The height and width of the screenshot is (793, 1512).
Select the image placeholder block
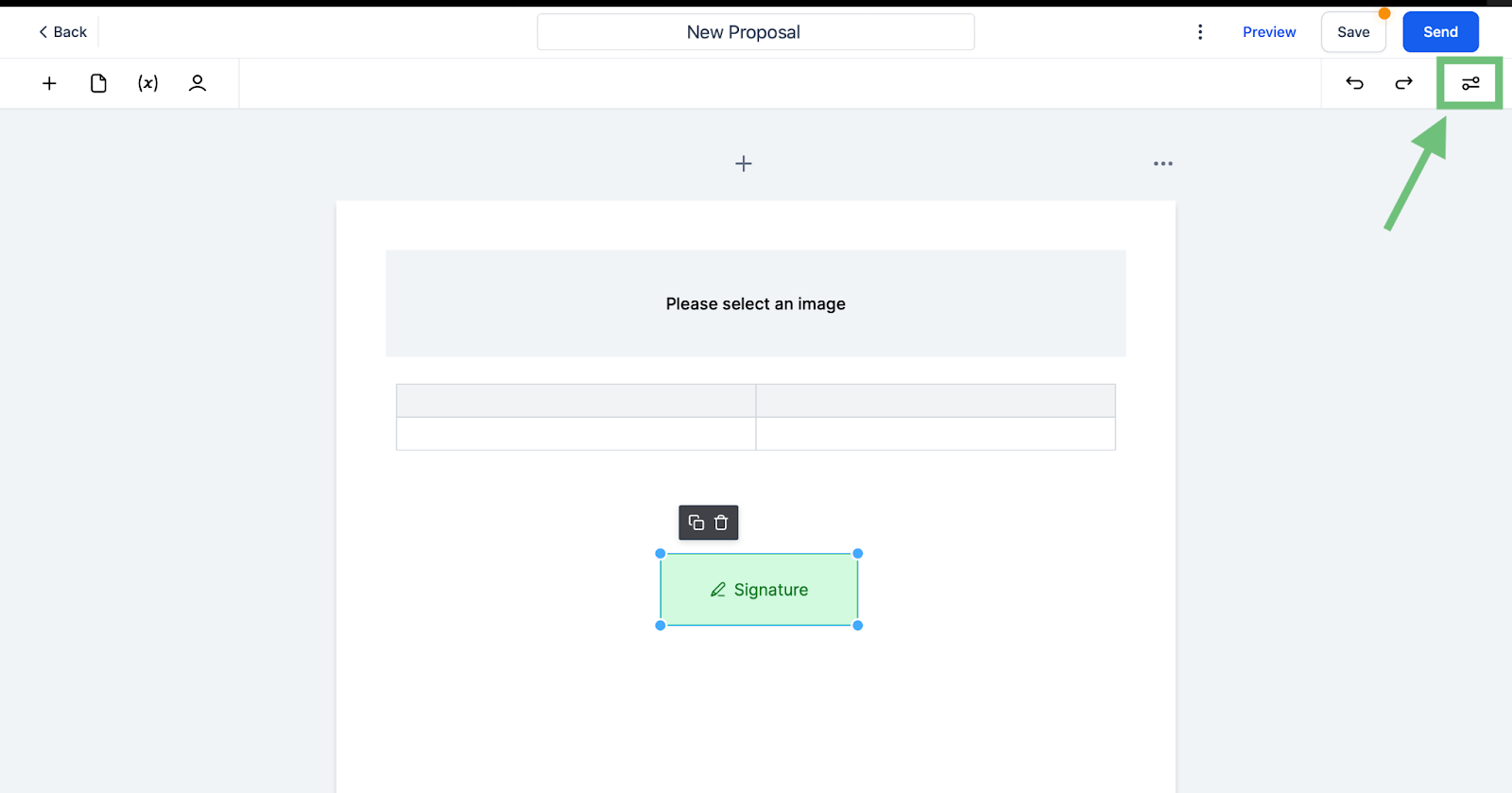756,303
